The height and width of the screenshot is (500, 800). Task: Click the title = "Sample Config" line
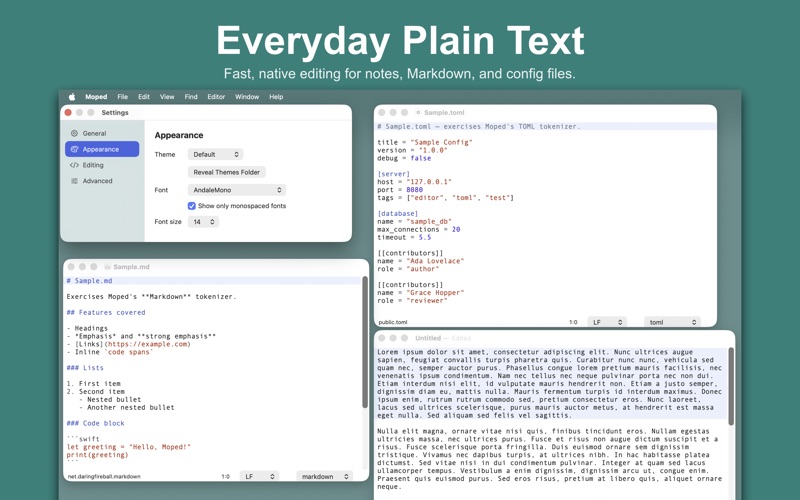[424, 142]
